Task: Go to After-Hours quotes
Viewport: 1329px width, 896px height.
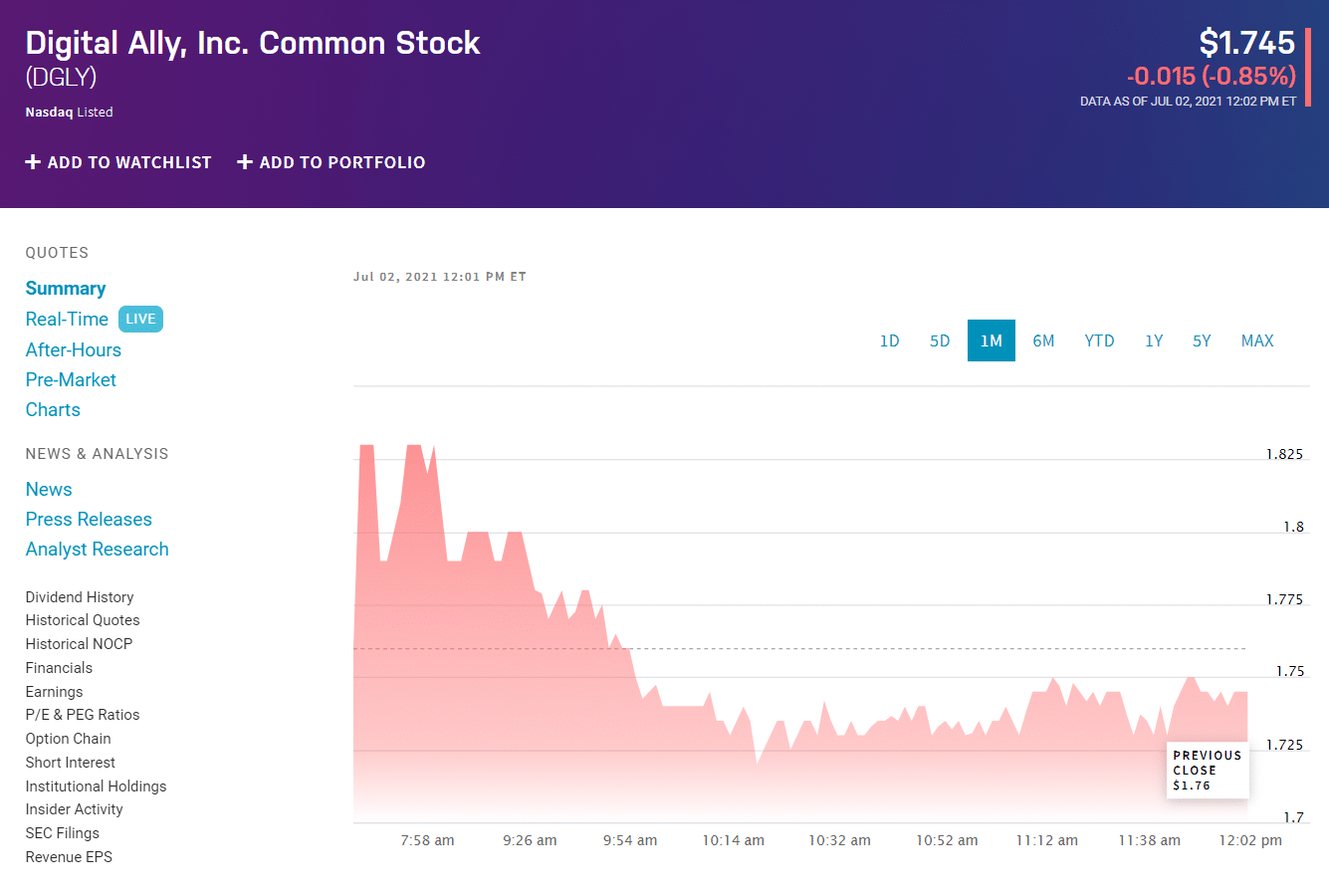Action: (x=74, y=349)
